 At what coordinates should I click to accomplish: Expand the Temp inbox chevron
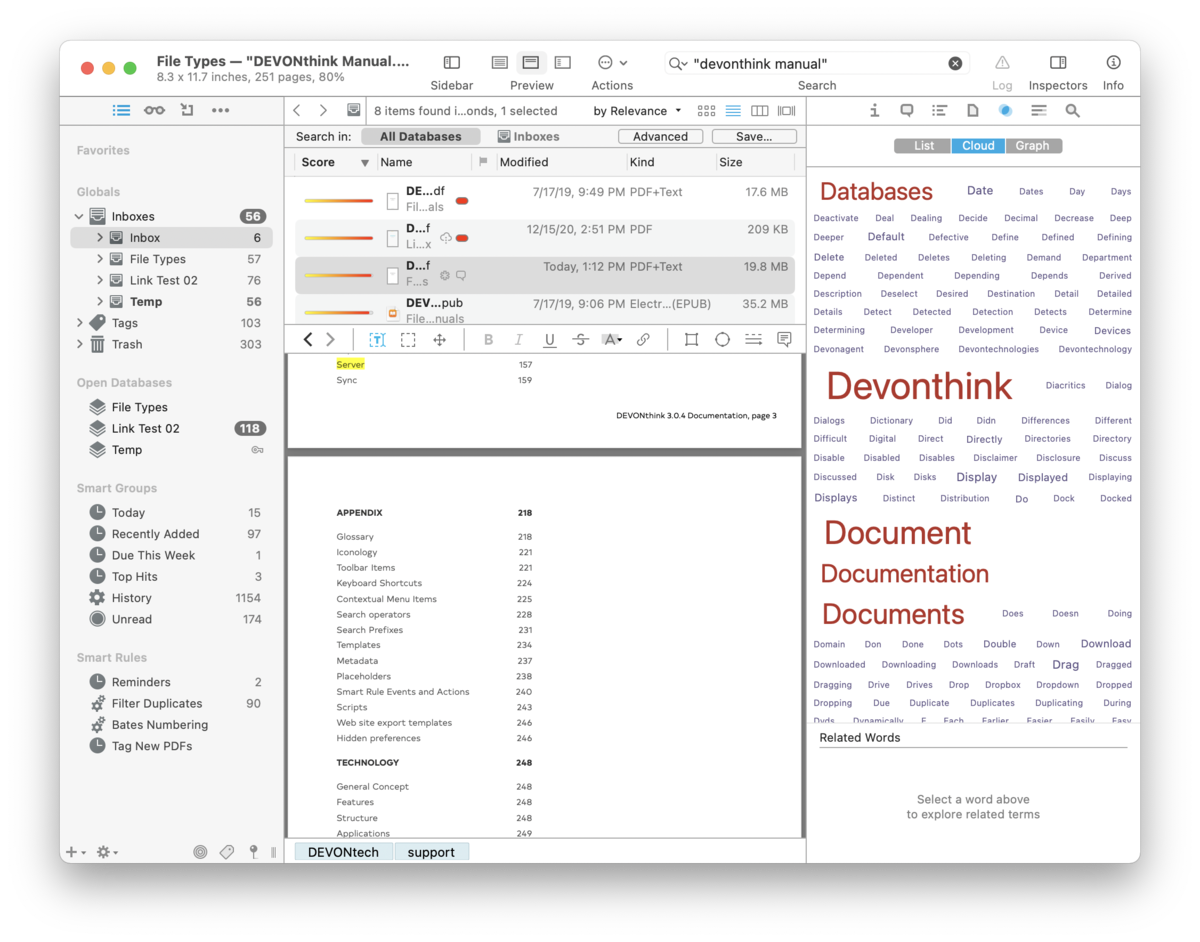(100, 301)
